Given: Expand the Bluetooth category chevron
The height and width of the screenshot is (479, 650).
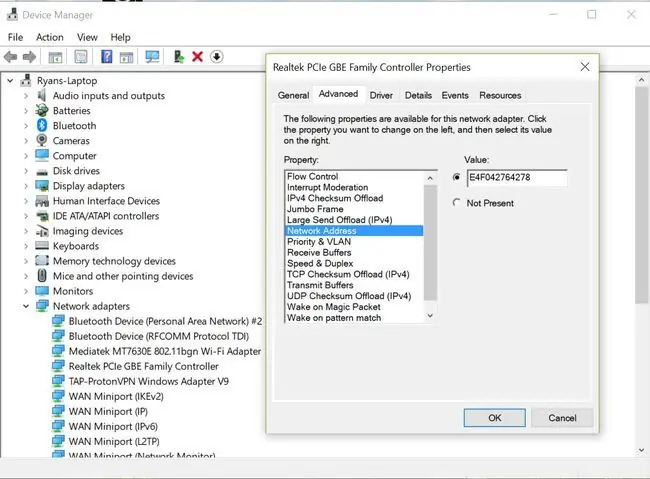Looking at the screenshot, I should (x=26, y=126).
